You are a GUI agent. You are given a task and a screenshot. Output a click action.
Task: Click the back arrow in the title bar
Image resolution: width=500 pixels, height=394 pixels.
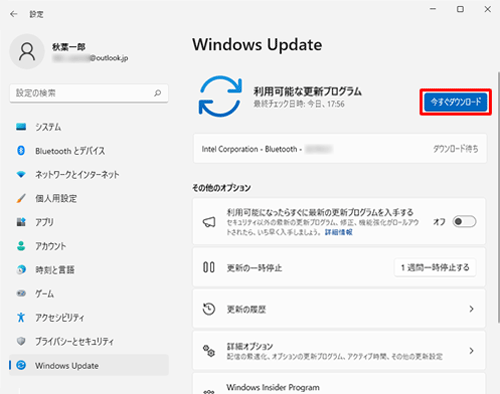[x=14, y=14]
